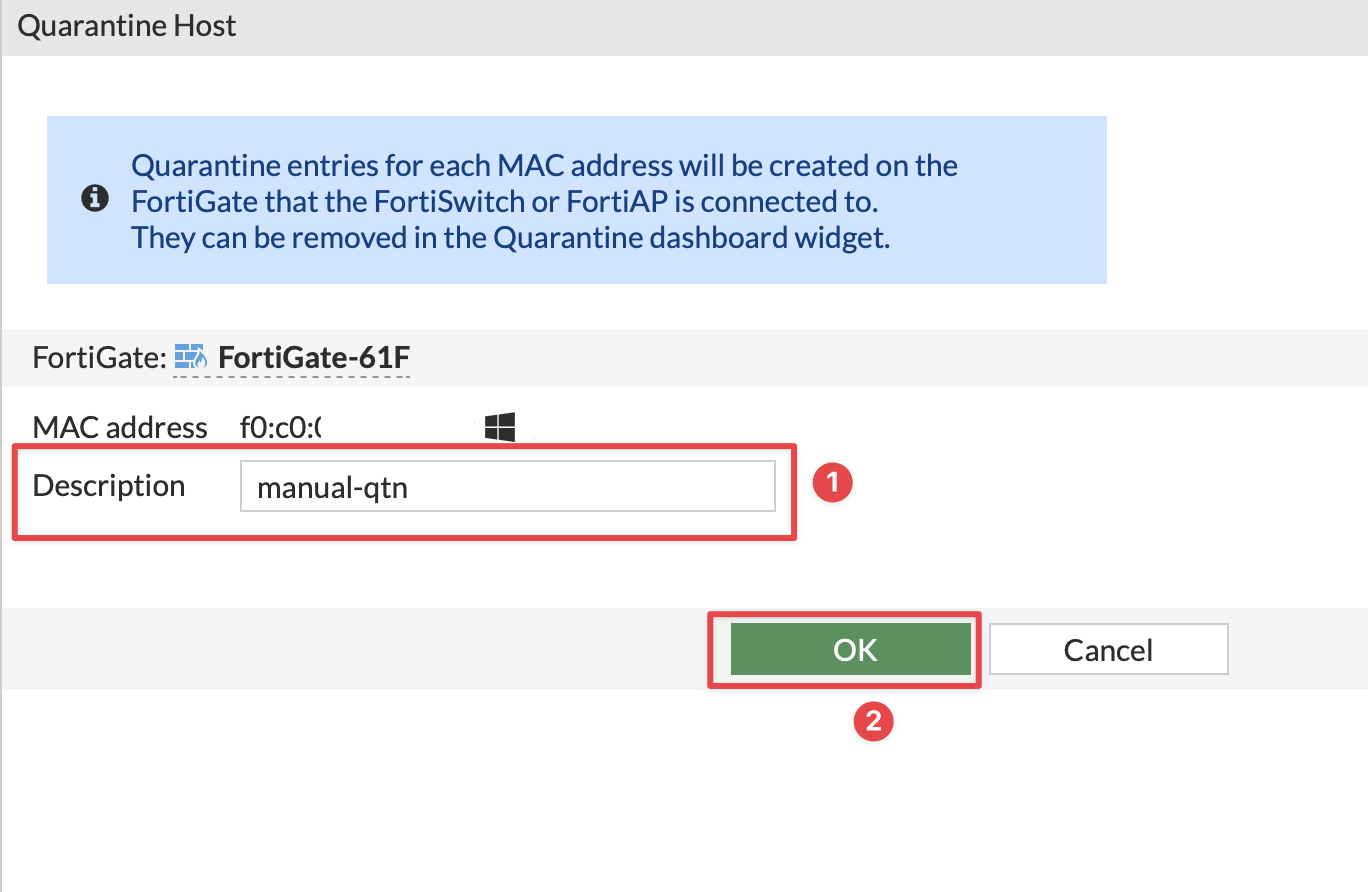This screenshot has width=1368, height=892.
Task: Click the "FortiSwitch or FortiAP is connected" line
Action: [505, 201]
